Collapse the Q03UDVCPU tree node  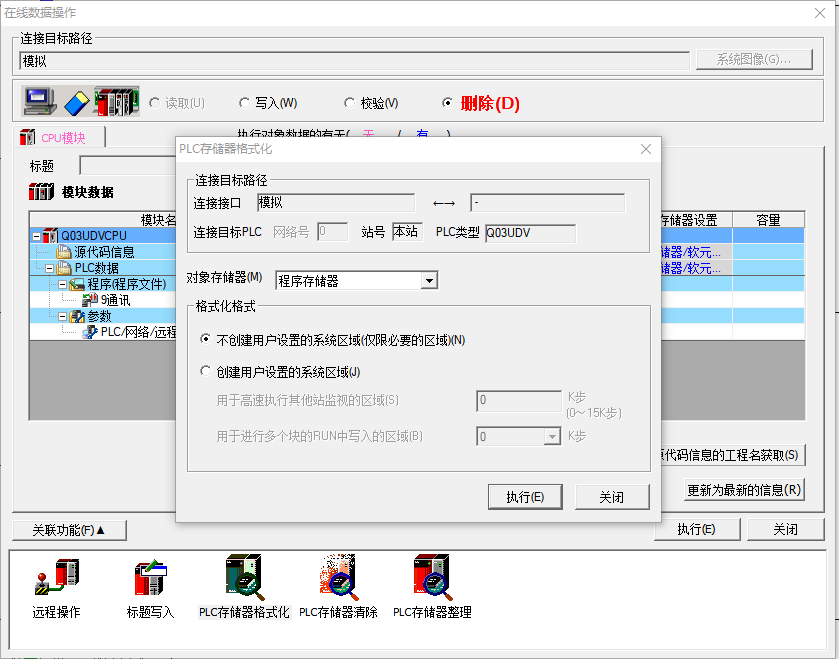(x=37, y=236)
